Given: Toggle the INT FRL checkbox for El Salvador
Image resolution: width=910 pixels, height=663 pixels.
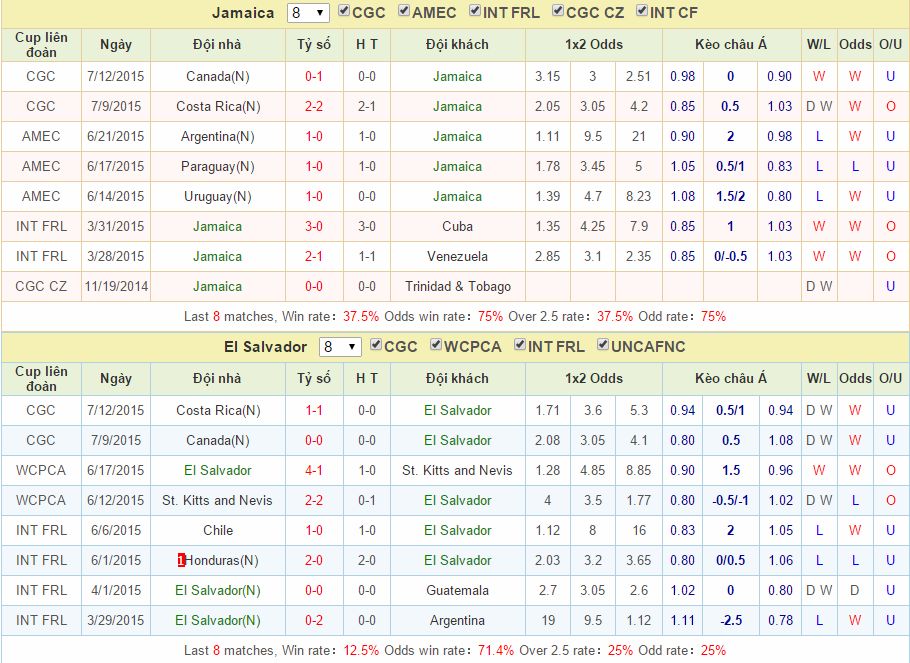Looking at the screenshot, I should pos(521,345).
